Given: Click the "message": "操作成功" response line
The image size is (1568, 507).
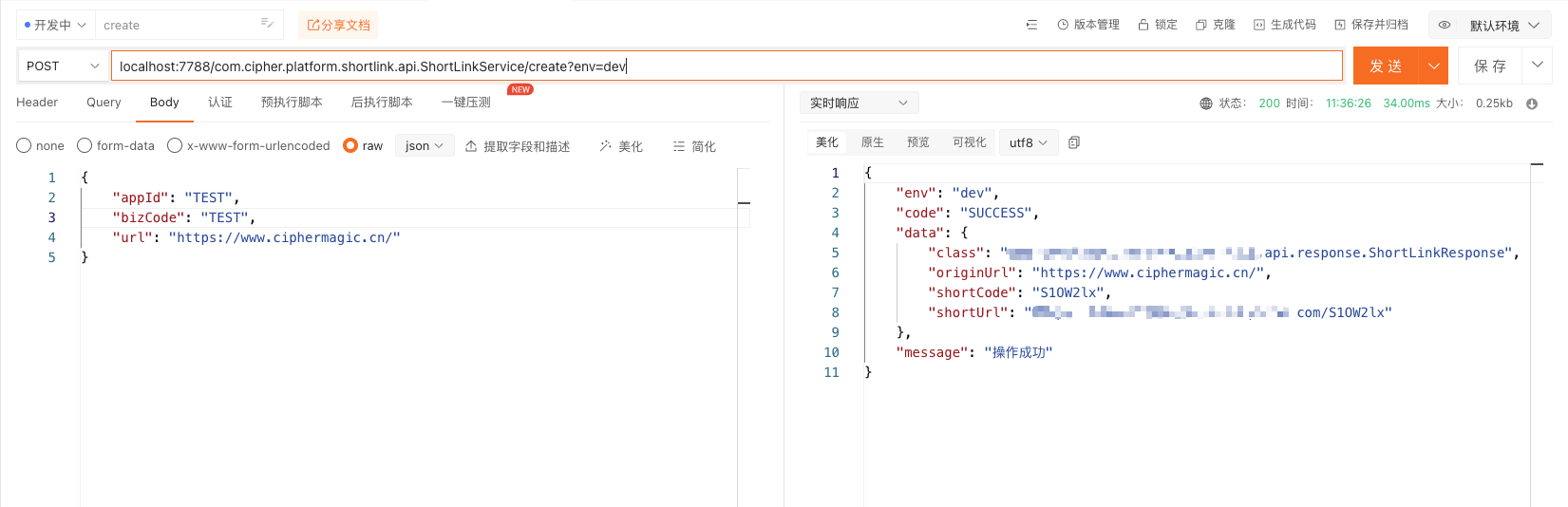Looking at the screenshot, I should tap(974, 352).
